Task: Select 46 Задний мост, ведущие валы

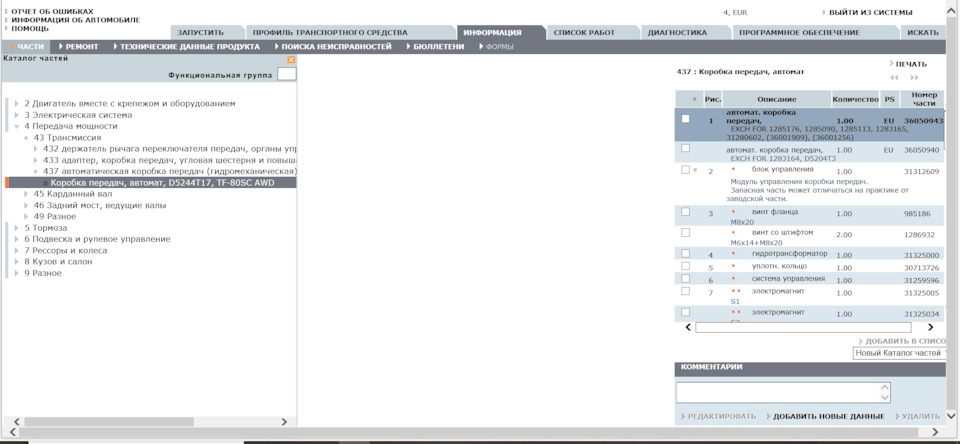Action: pos(100,205)
